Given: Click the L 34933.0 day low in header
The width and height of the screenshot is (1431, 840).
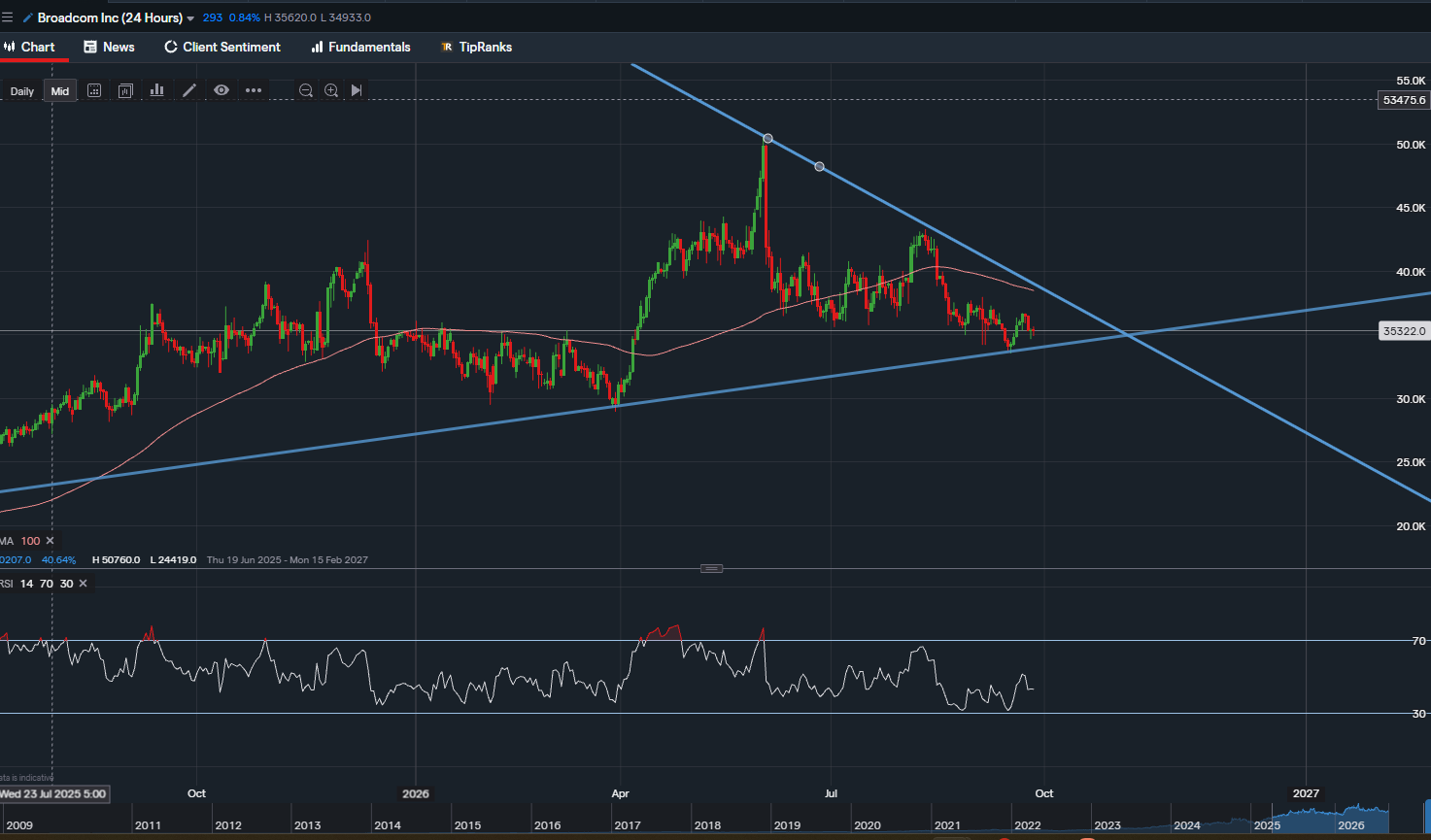Looking at the screenshot, I should click(x=346, y=17).
